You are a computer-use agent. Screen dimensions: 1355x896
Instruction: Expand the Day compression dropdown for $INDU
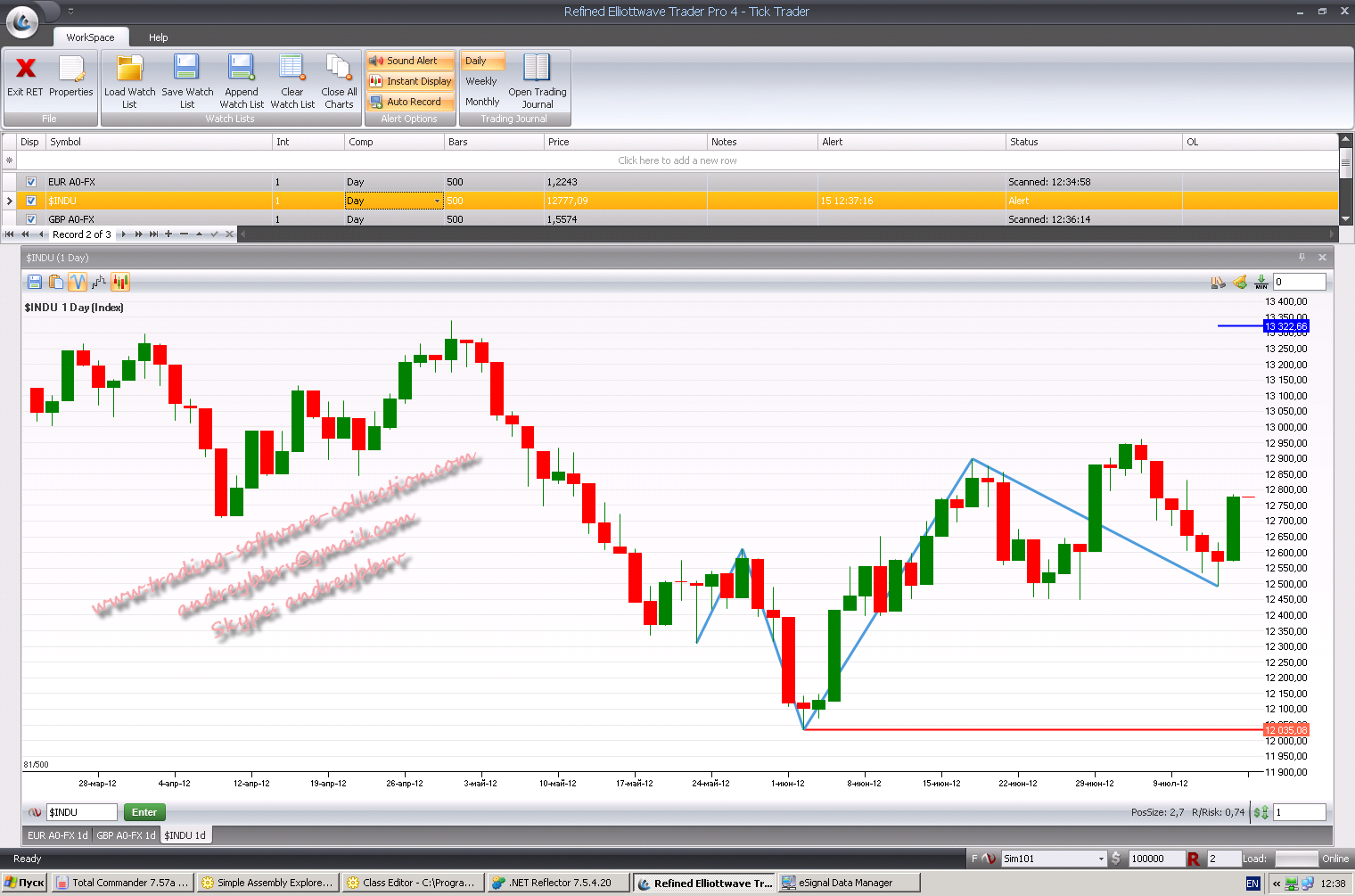[437, 201]
